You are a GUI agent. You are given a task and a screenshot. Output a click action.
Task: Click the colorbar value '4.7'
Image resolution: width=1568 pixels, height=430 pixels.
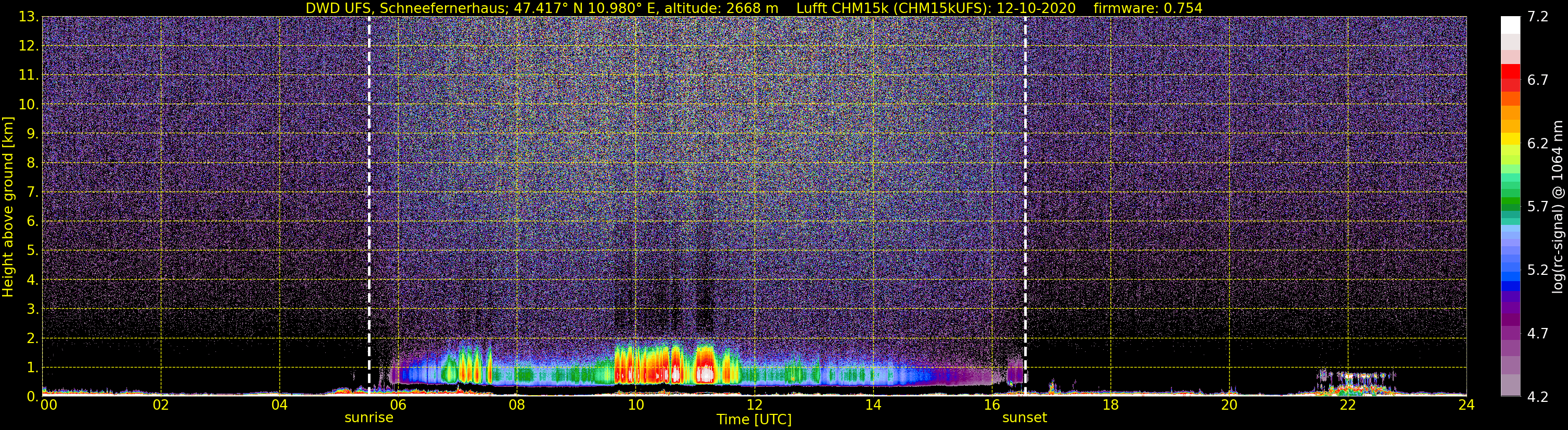coord(1538,333)
